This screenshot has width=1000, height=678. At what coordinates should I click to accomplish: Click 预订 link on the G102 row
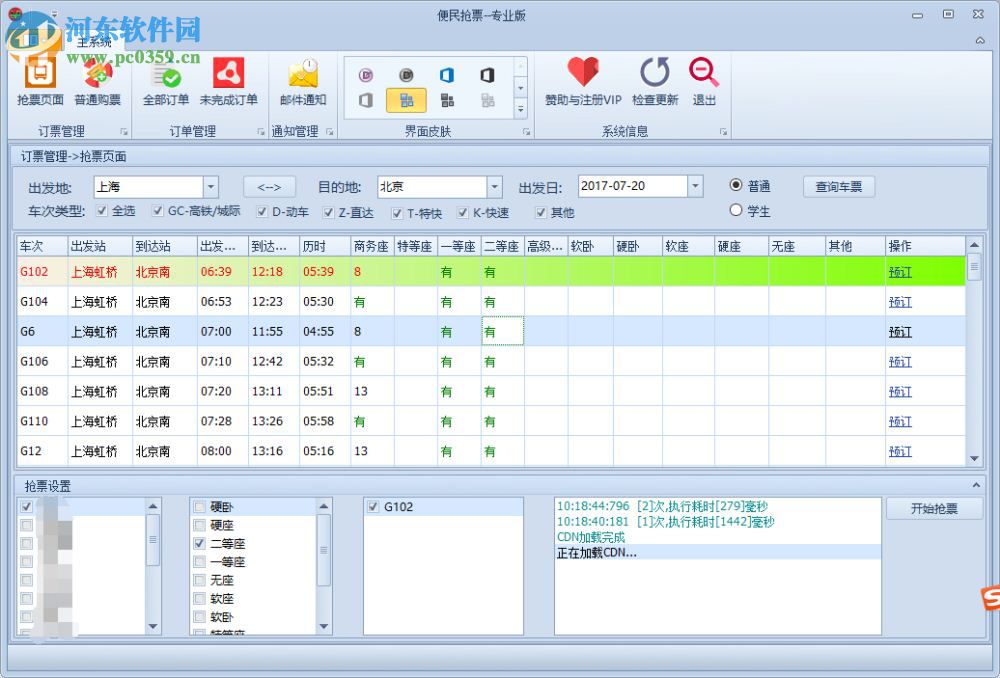[x=899, y=271]
